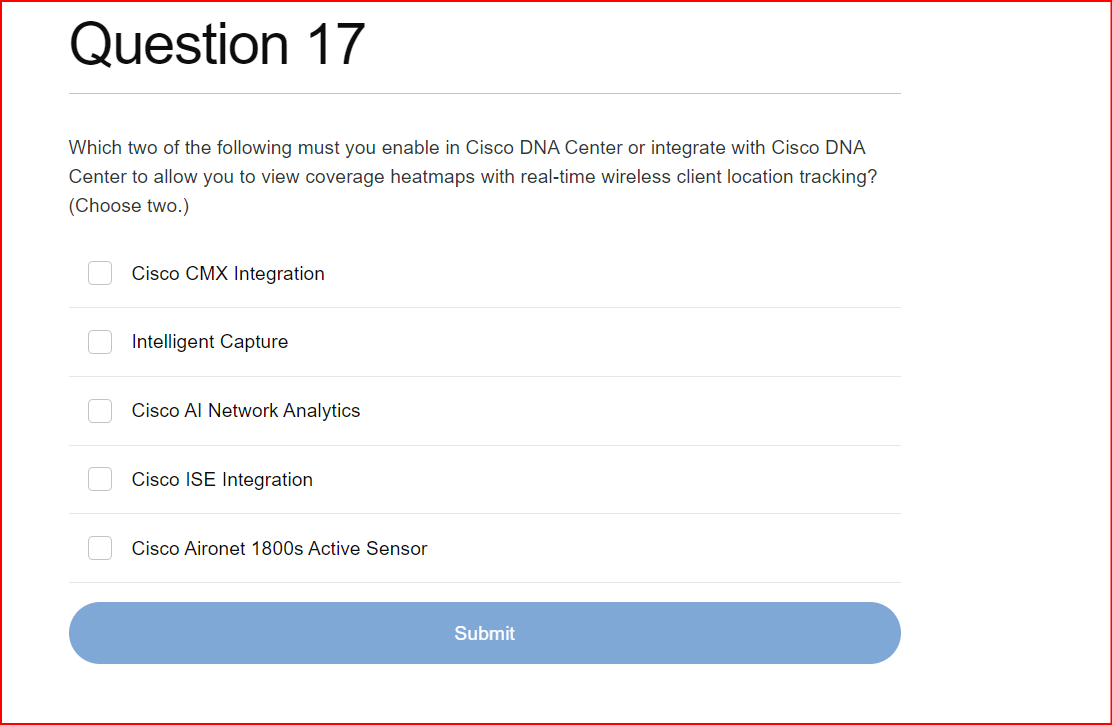
Task: Check the Cisco AI Network Analytics checkbox
Action: point(99,410)
